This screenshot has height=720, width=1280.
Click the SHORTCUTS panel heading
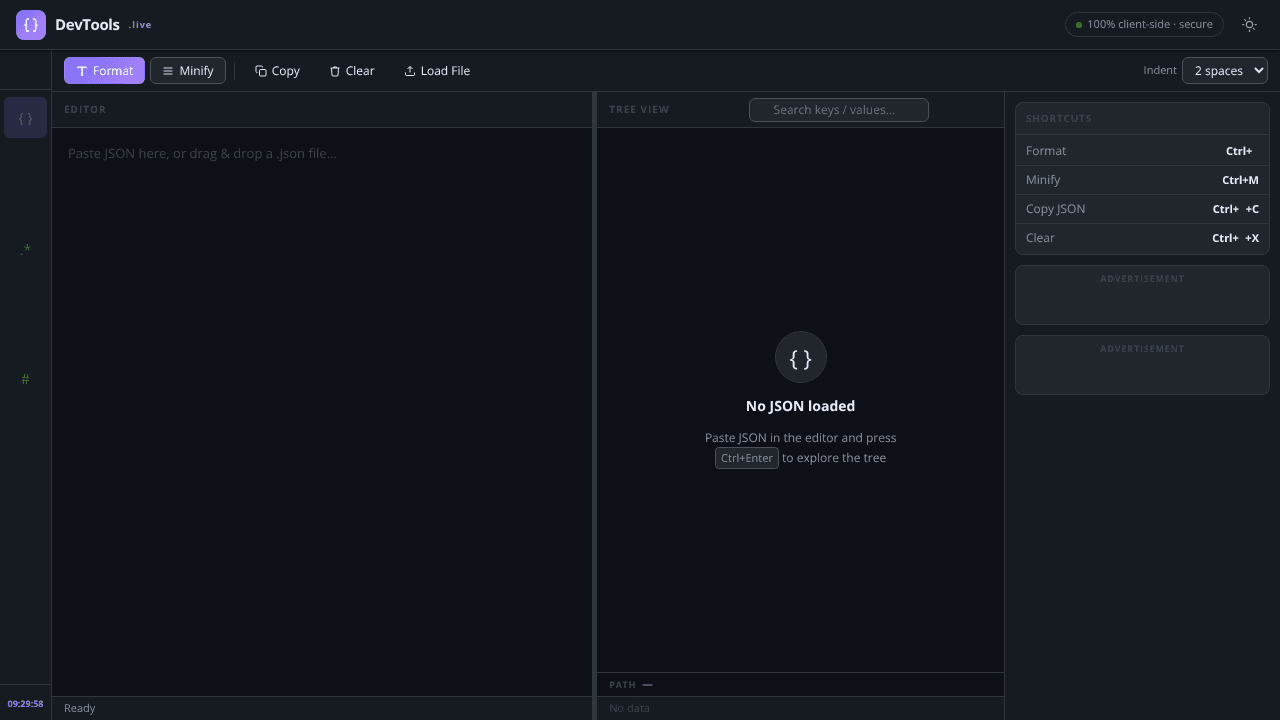1058,118
